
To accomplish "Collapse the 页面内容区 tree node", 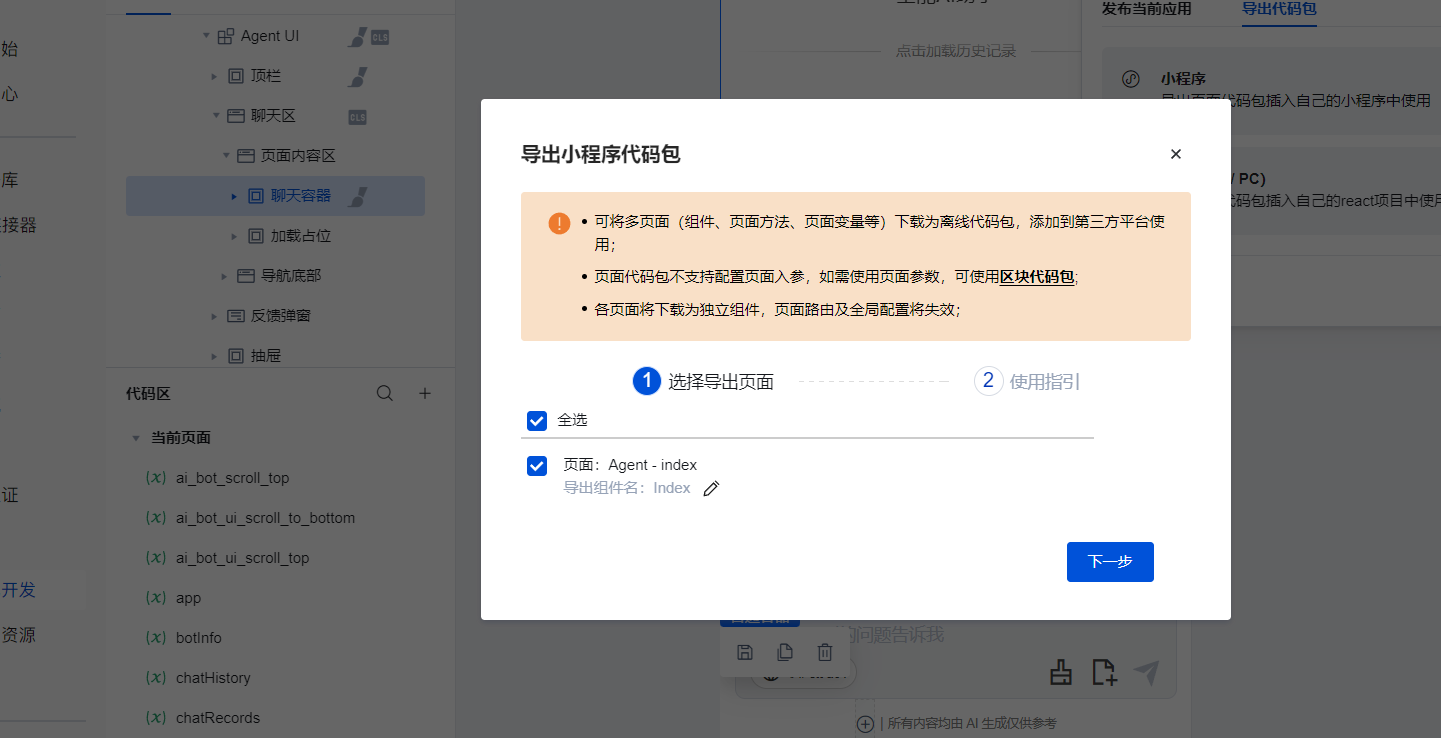I will (x=225, y=156).
